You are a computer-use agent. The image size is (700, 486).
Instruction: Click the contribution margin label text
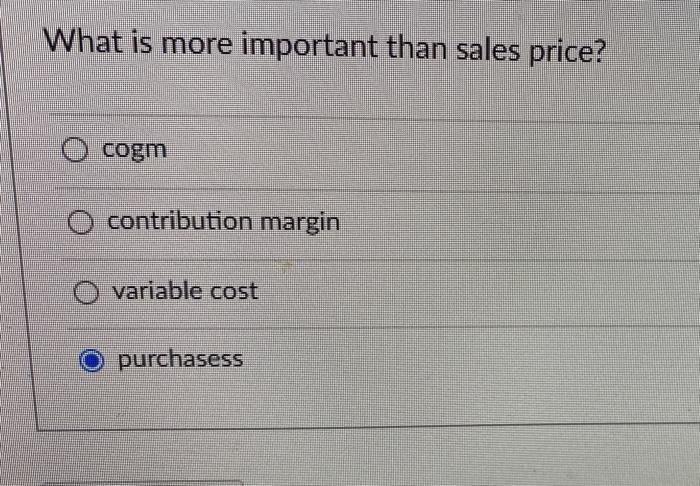(x=224, y=222)
